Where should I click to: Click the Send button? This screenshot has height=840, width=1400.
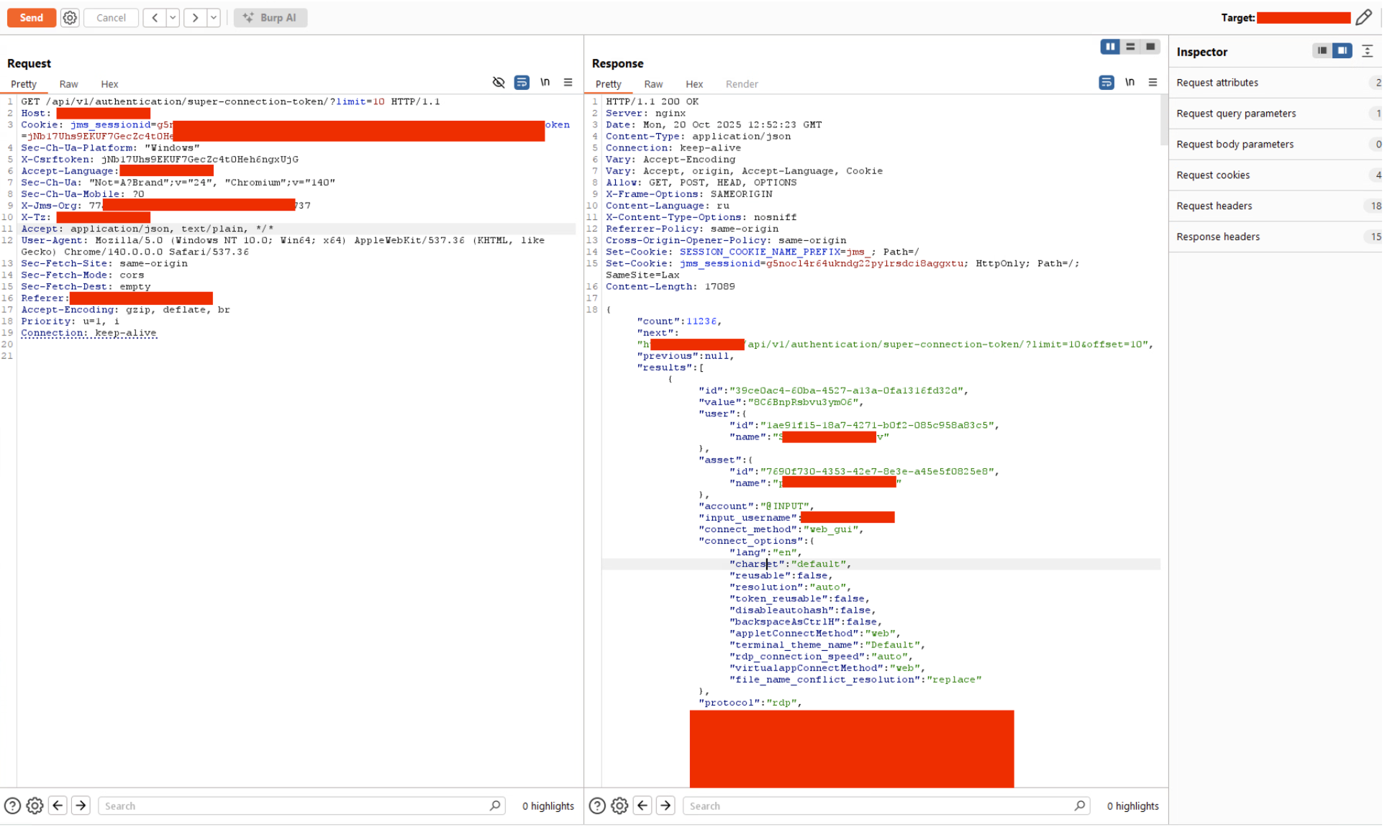[x=31, y=17]
